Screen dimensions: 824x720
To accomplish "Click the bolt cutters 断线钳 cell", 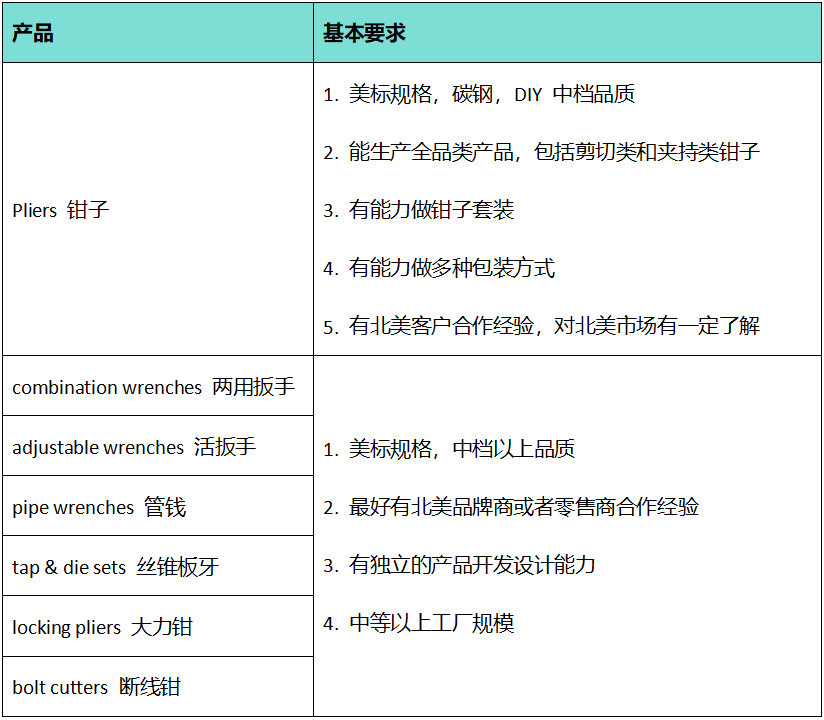I will click(96, 687).
